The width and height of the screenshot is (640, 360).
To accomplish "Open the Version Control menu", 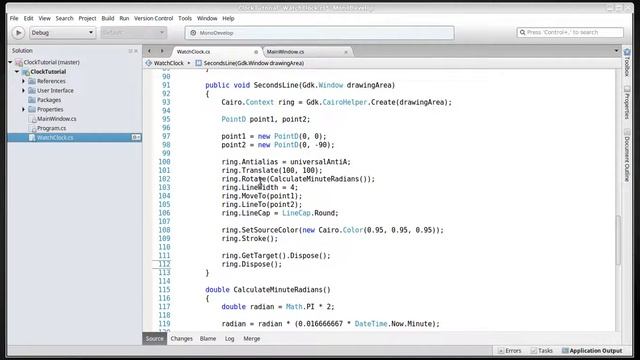I will 153,18.
